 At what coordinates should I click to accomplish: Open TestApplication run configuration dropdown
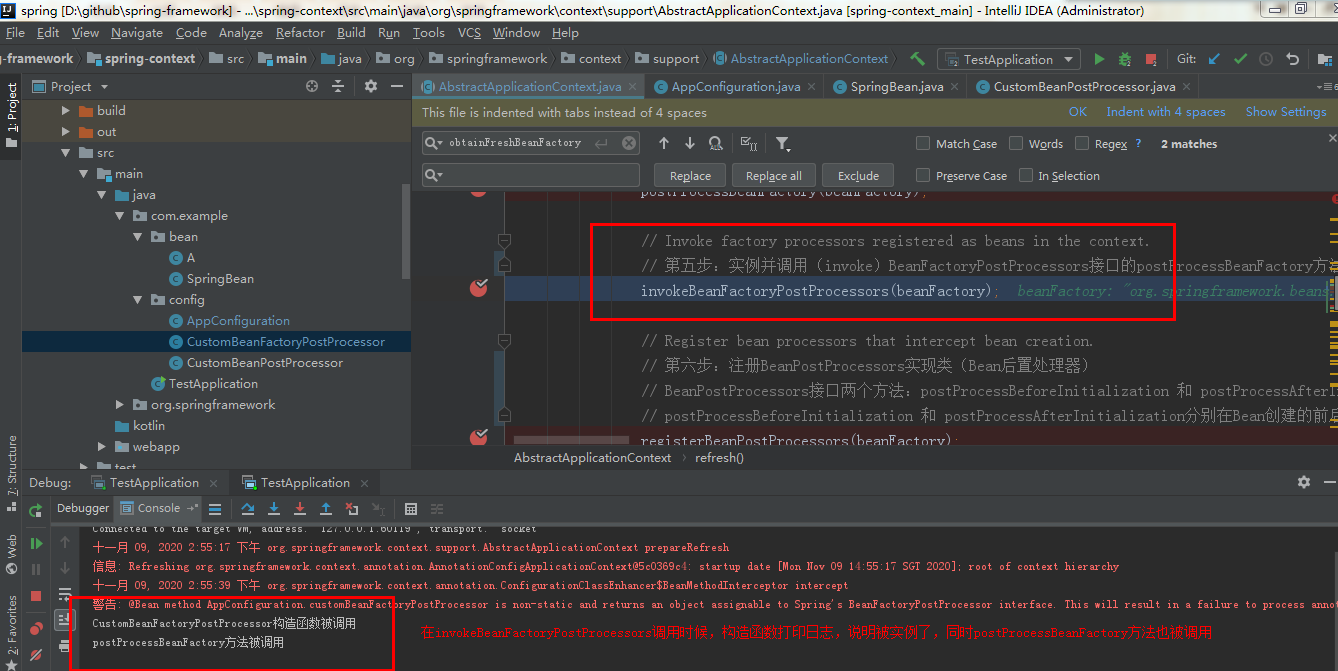point(1008,59)
